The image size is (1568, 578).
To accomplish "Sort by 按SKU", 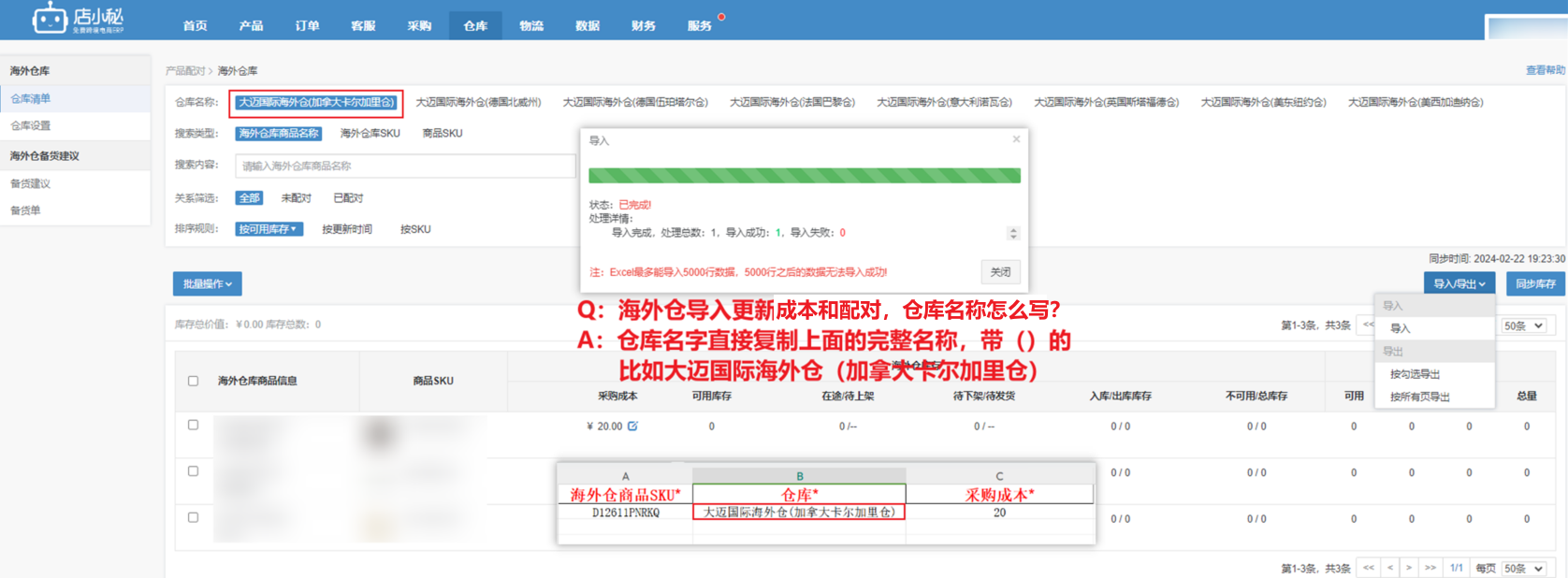I will point(415,229).
